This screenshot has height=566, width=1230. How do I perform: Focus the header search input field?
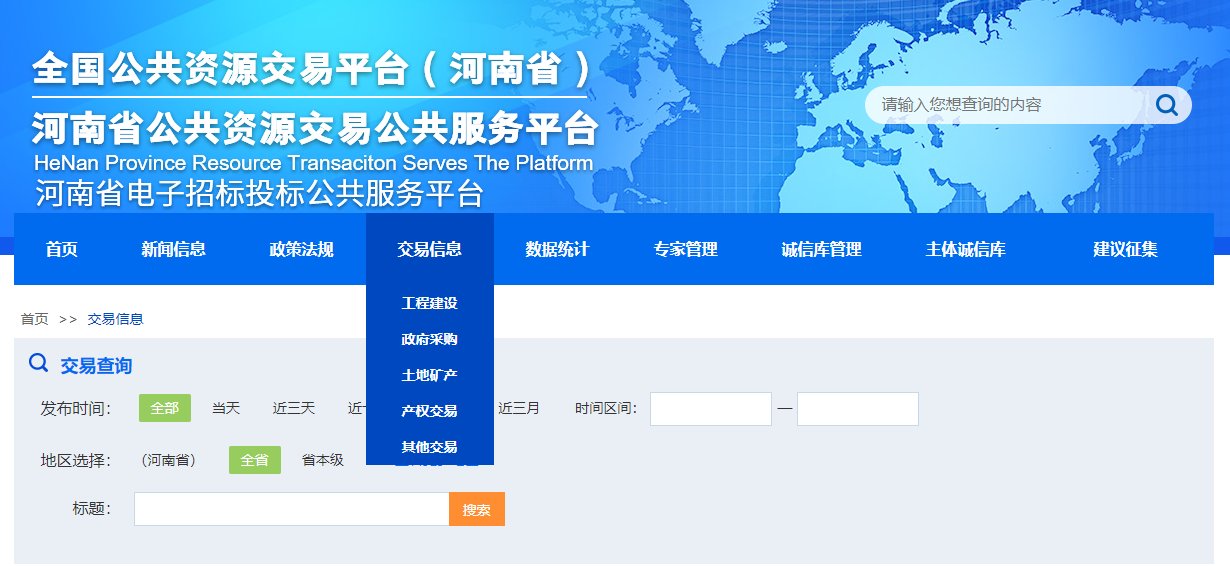1010,105
